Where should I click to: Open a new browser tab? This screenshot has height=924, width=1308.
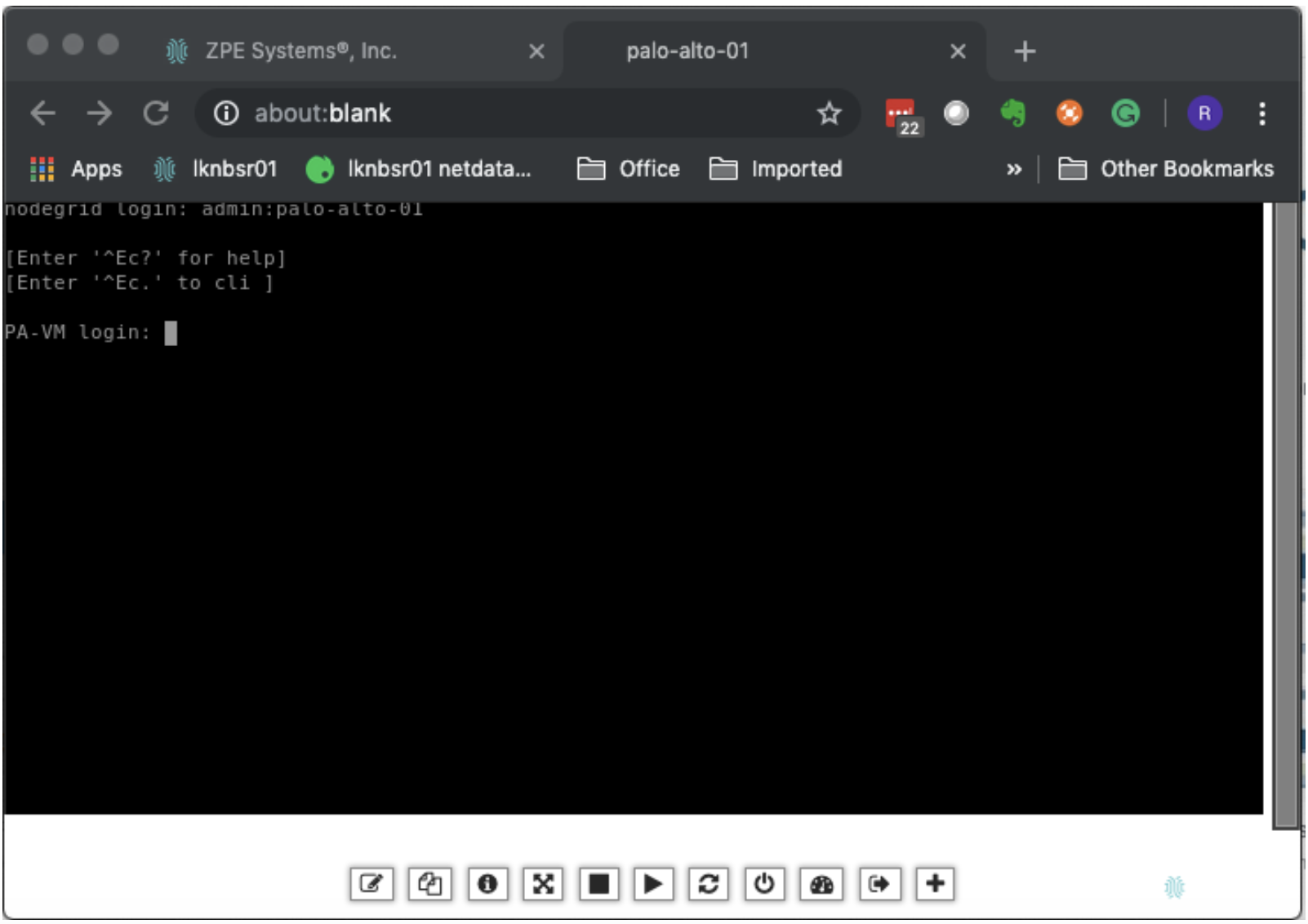(x=1025, y=51)
